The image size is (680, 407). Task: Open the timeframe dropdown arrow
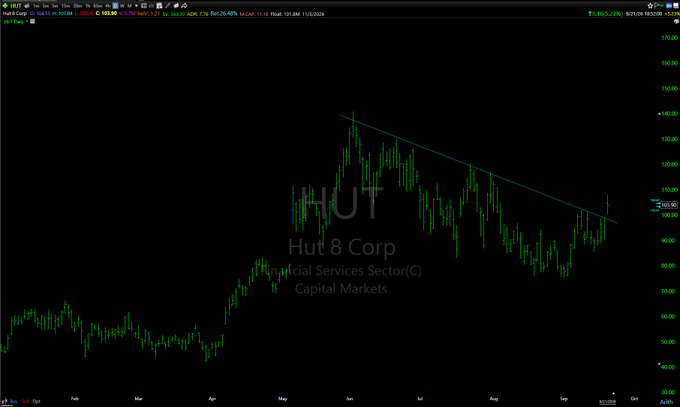[136, 6]
